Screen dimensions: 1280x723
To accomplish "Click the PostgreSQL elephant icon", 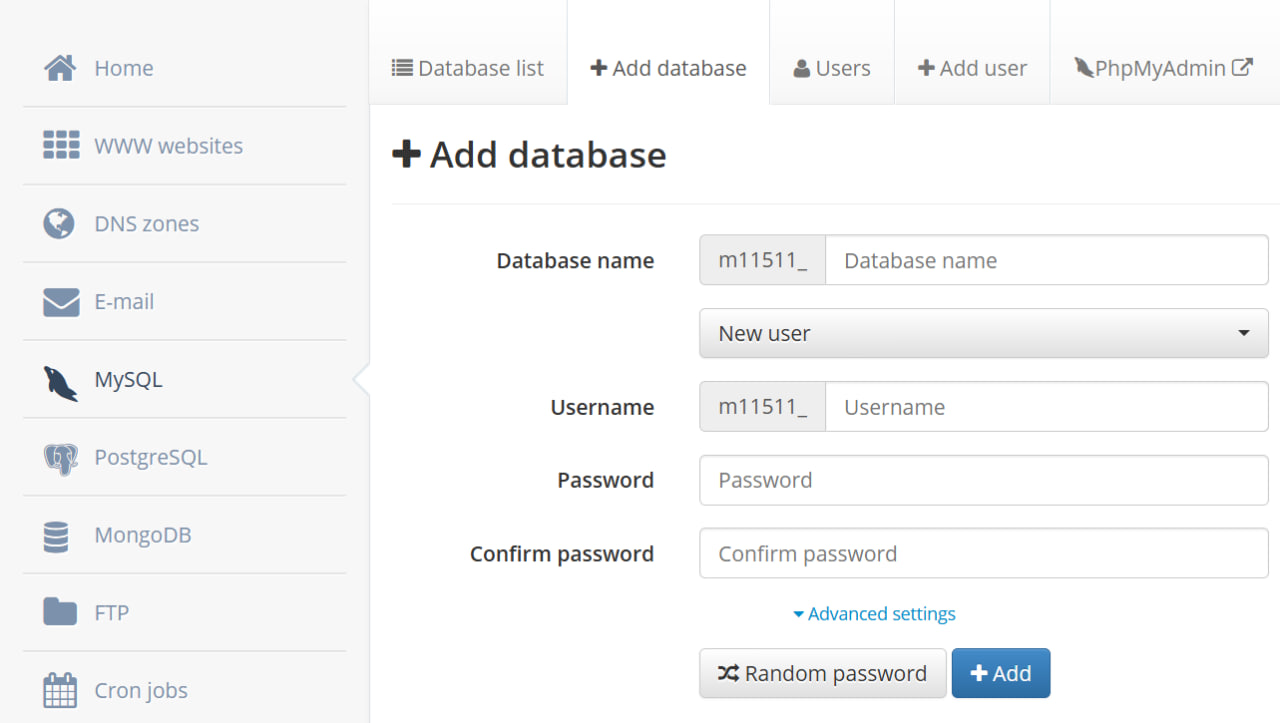I will coord(60,459).
